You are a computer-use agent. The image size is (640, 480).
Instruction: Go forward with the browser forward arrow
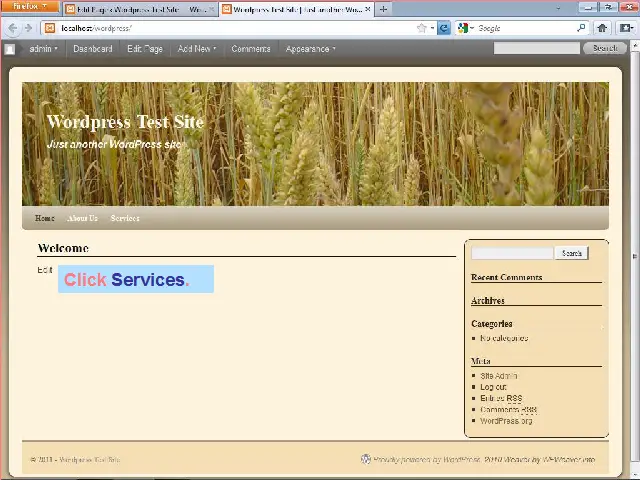click(x=28, y=28)
